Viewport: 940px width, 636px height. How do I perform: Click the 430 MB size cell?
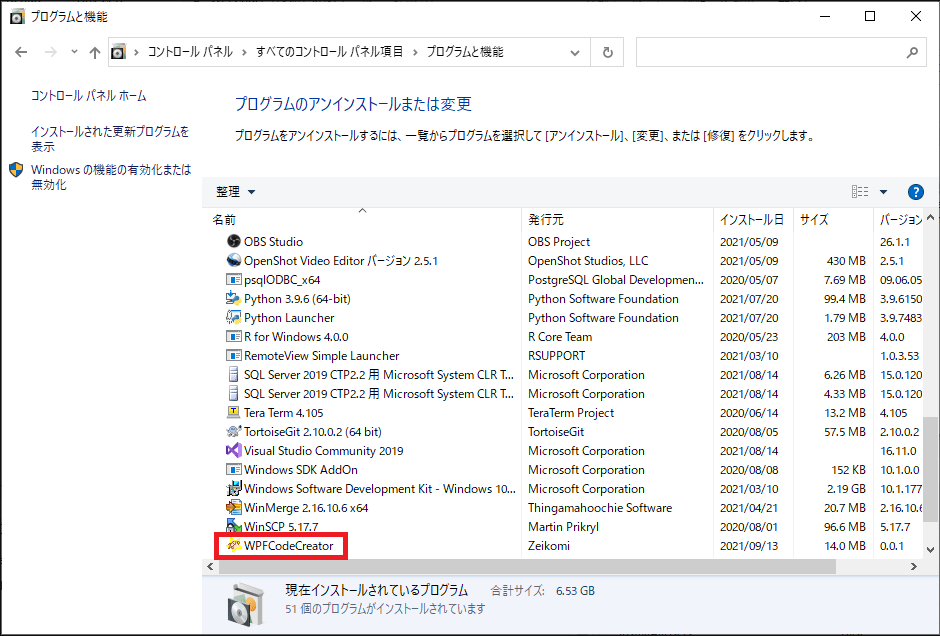pyautogui.click(x=846, y=260)
